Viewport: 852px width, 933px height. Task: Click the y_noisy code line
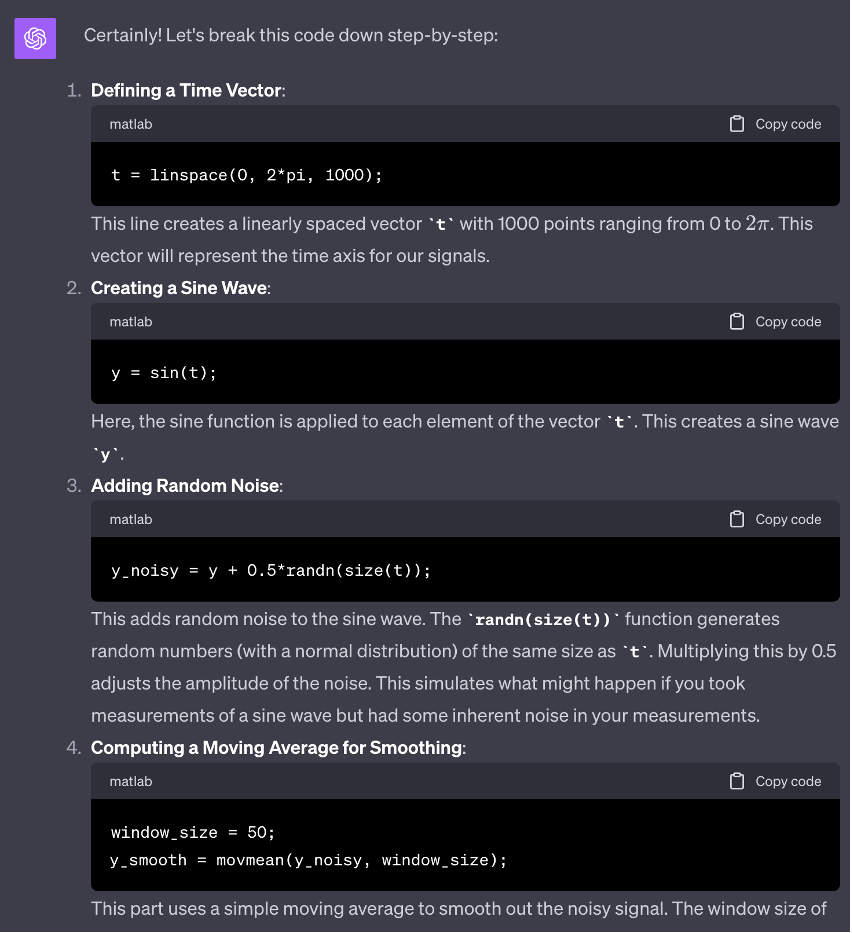pos(271,571)
